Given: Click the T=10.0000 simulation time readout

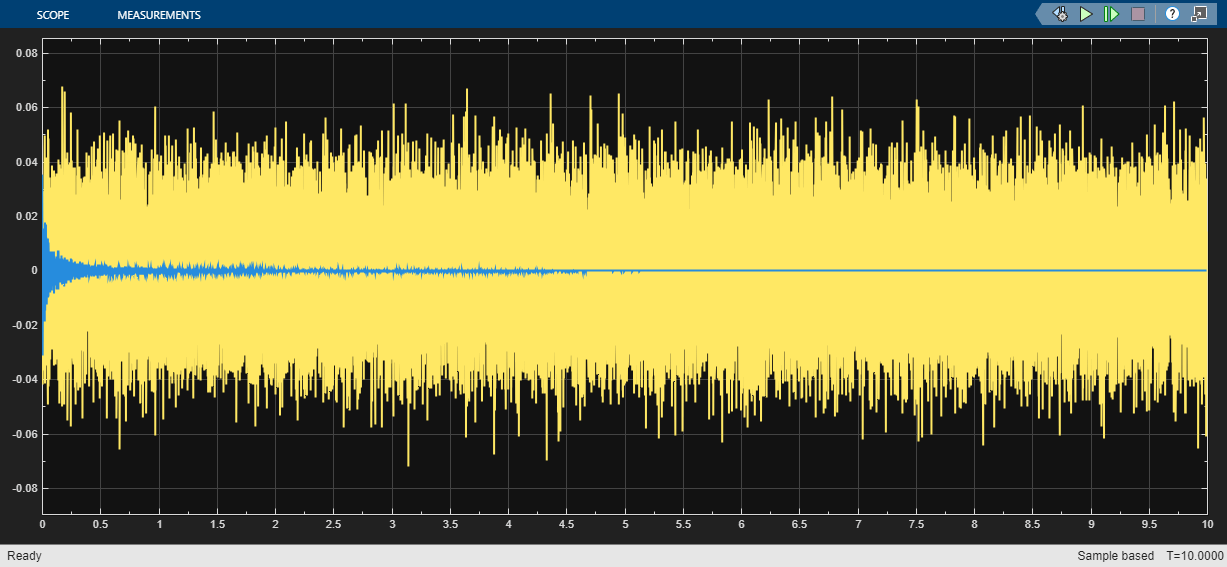Looking at the screenshot, I should pyautogui.click(x=1194, y=555).
